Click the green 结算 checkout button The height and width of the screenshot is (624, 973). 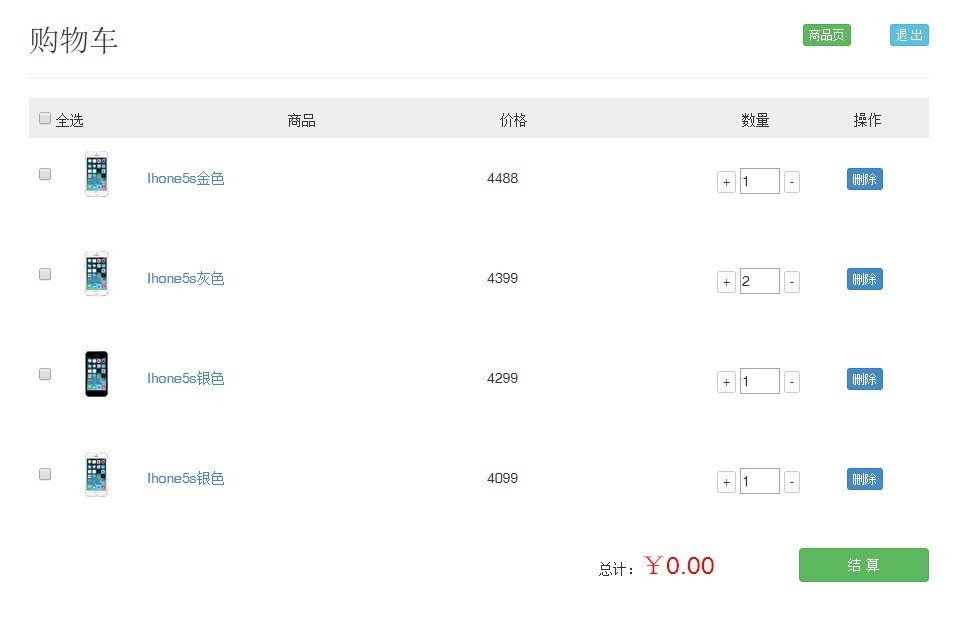pos(864,565)
